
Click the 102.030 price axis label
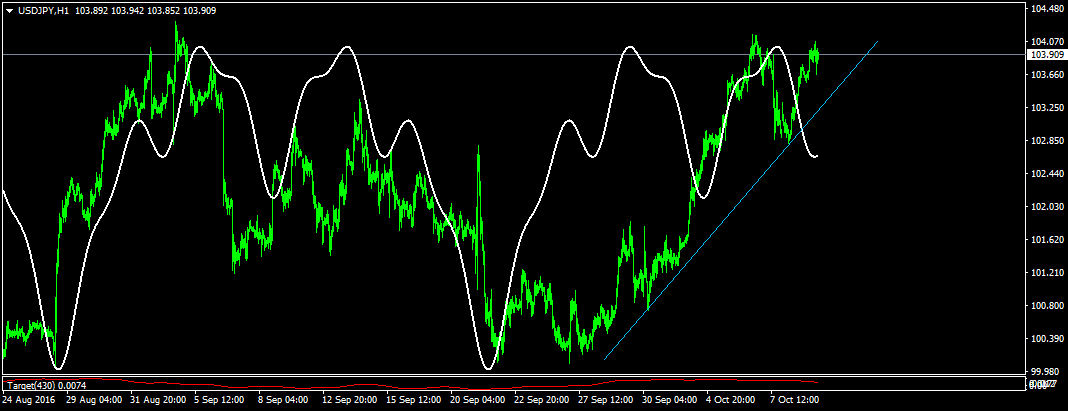[1044, 207]
